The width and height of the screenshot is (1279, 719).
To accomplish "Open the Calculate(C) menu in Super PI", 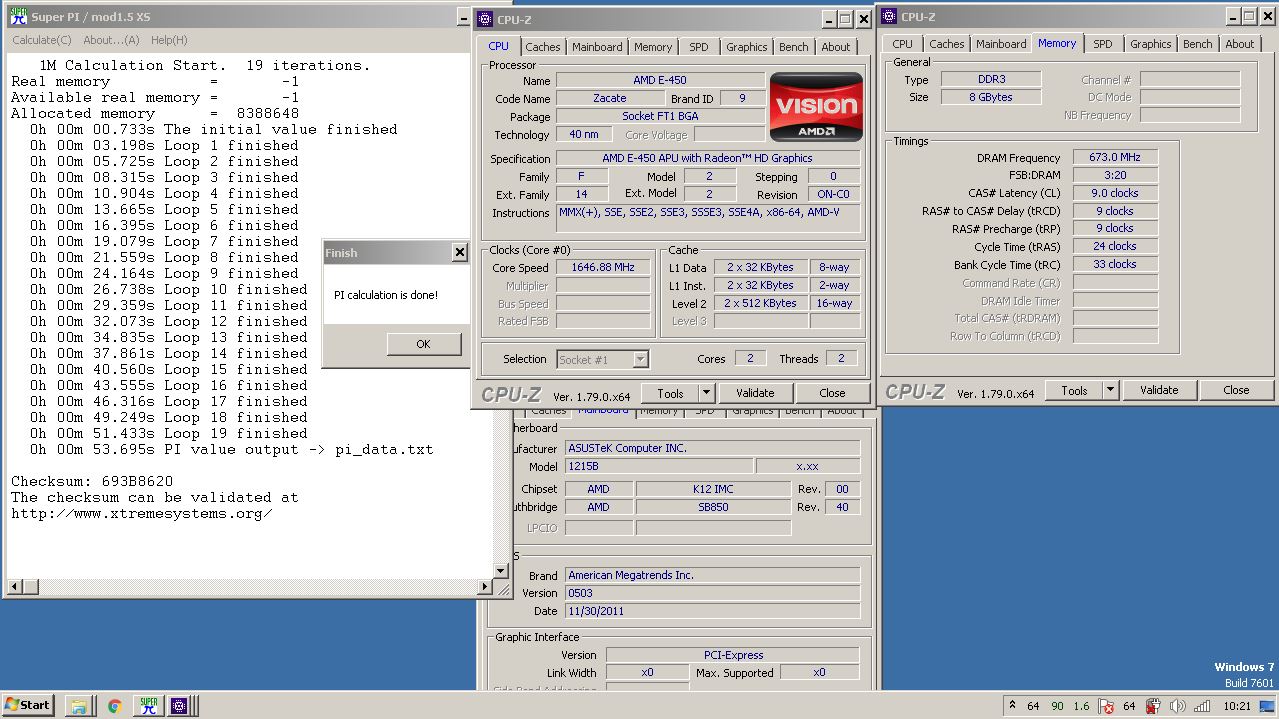I will point(42,40).
